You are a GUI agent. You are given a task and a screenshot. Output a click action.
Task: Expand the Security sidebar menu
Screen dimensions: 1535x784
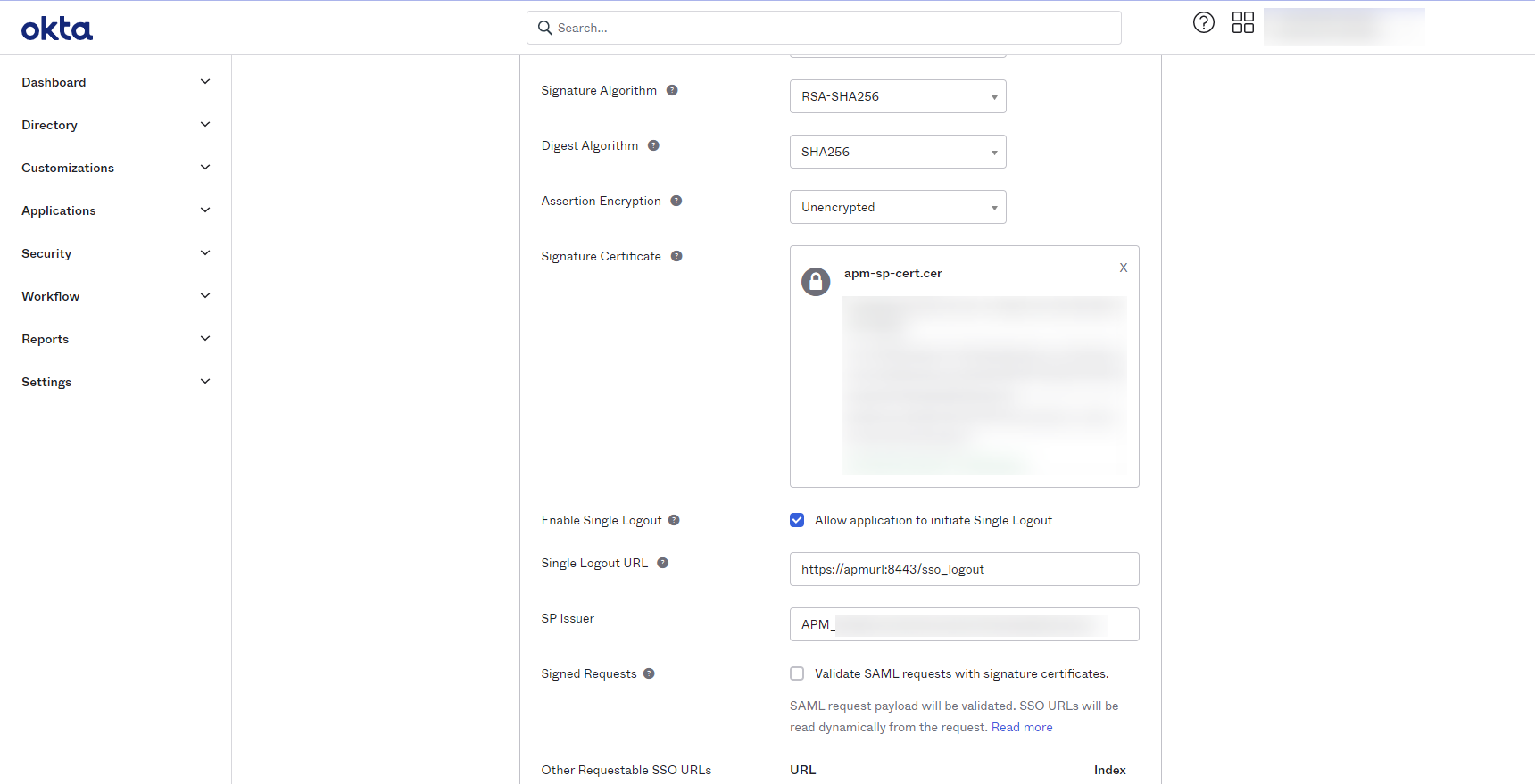click(116, 253)
